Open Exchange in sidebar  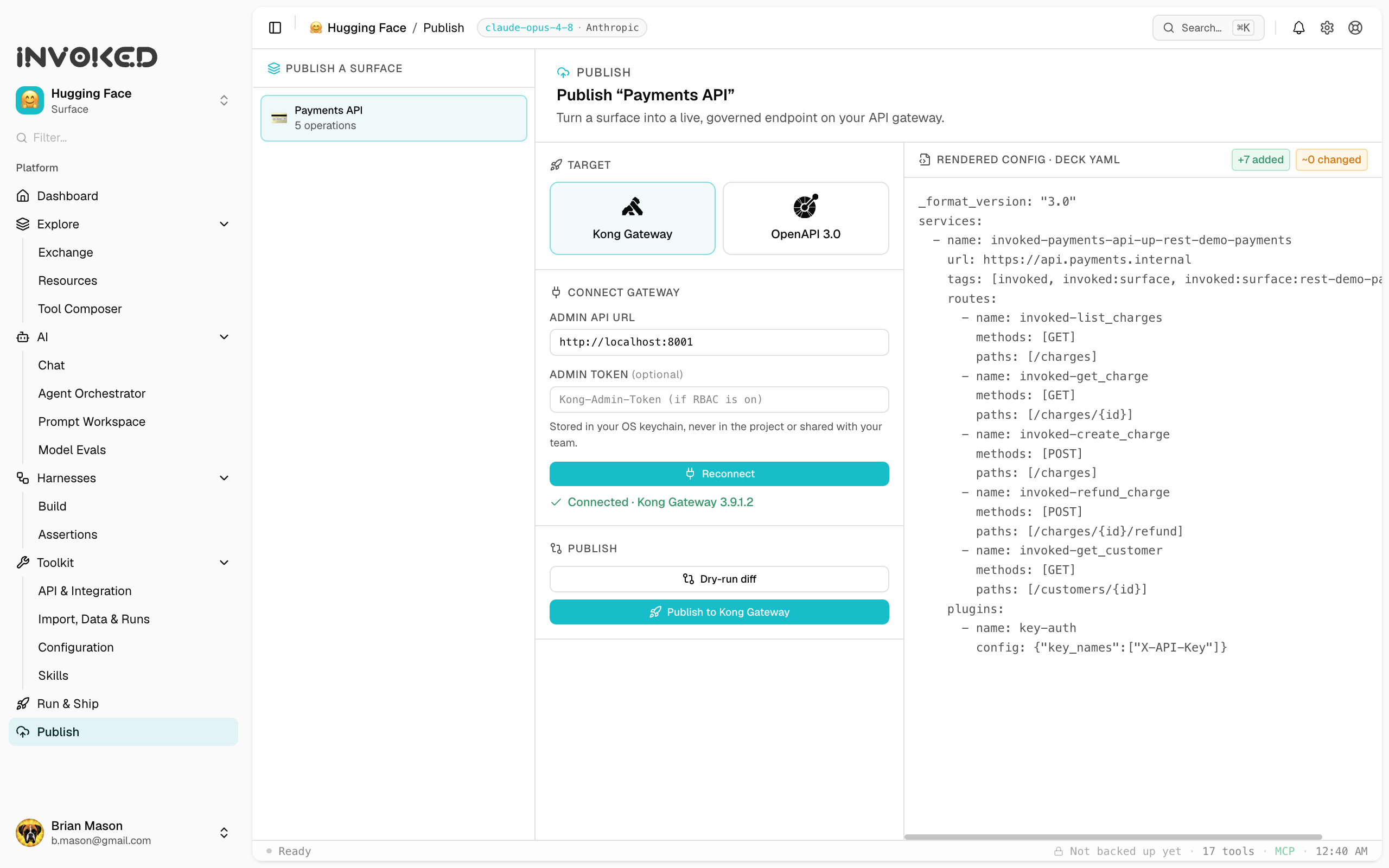66,252
